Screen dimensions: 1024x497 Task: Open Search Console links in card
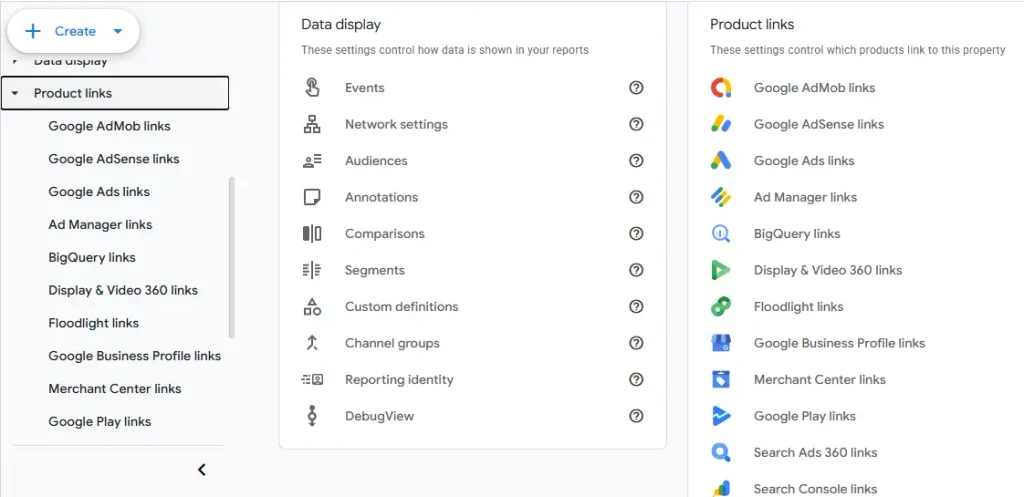coord(815,489)
